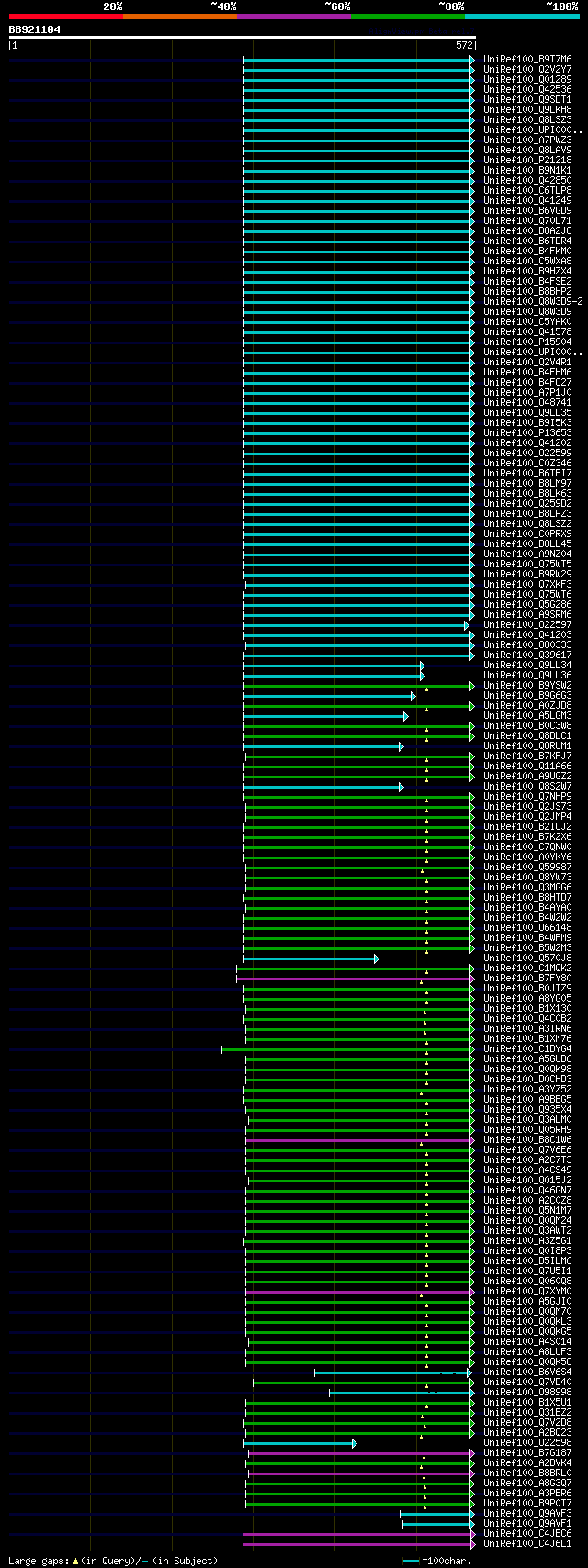This screenshot has height=1568, width=588.
Task: Click the red segment of the identity legend
Action: tap(65, 17)
